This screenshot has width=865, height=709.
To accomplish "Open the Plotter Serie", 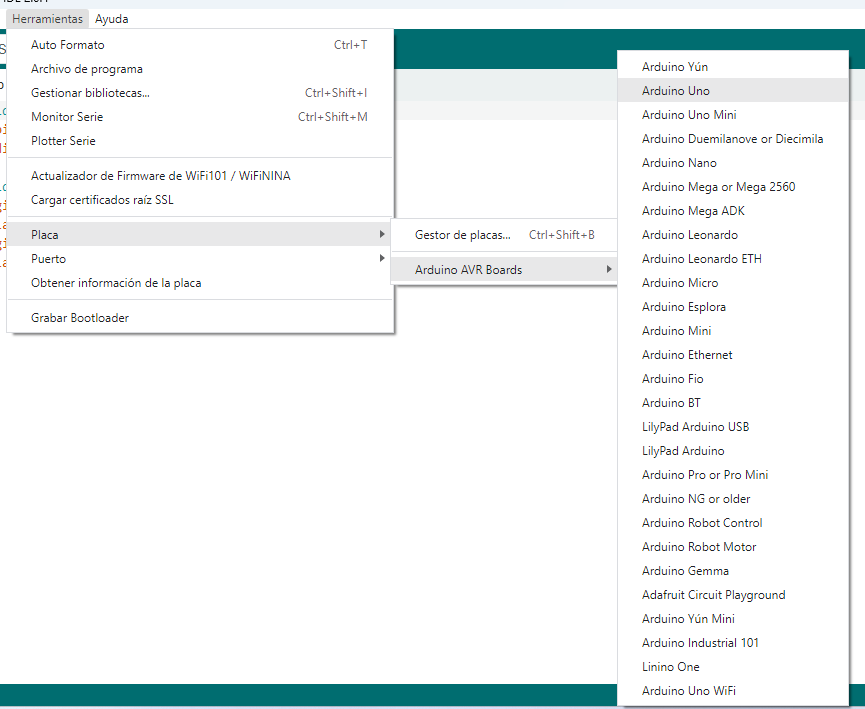I will [63, 141].
